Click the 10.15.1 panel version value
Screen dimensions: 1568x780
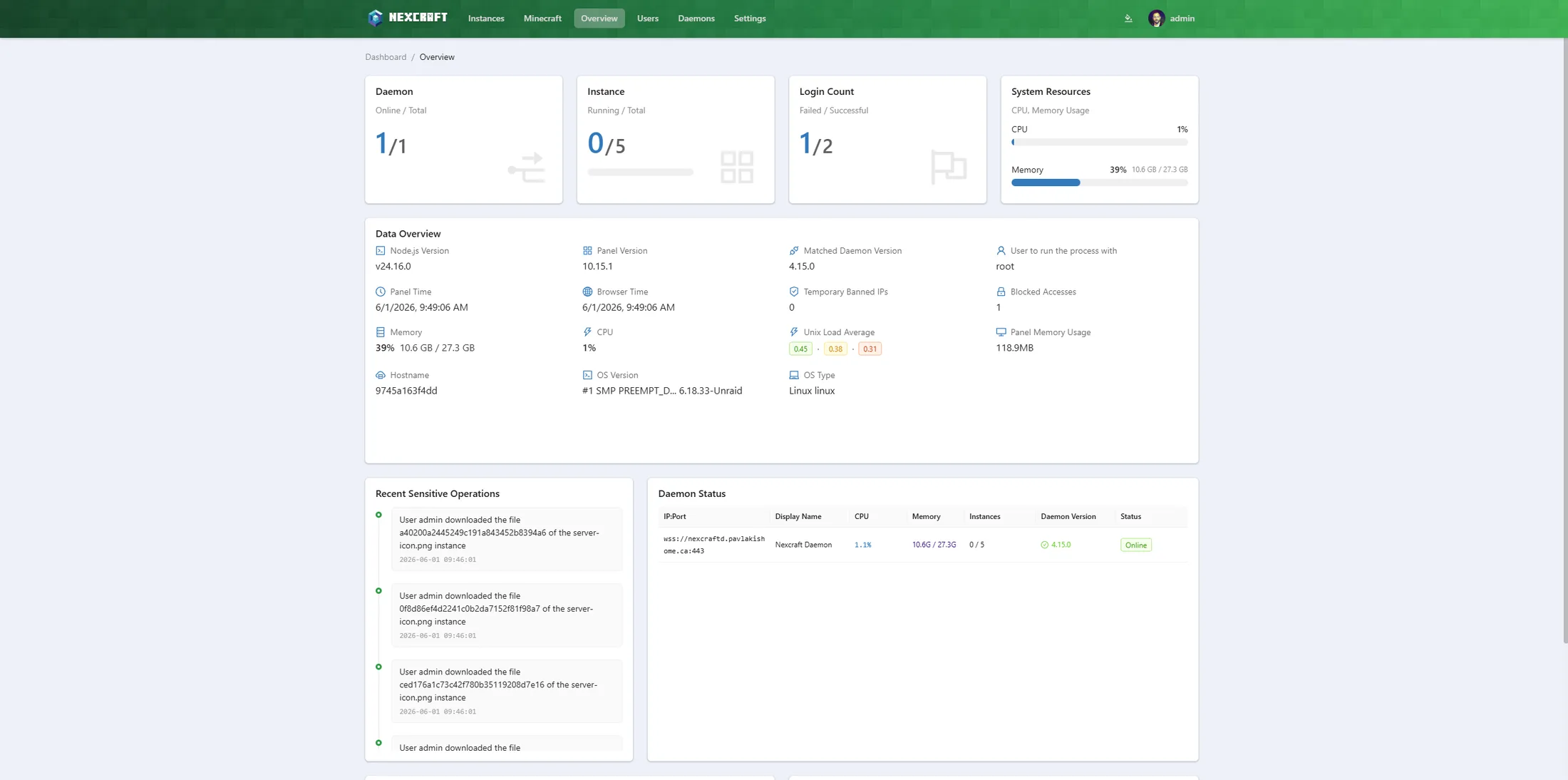[597, 267]
